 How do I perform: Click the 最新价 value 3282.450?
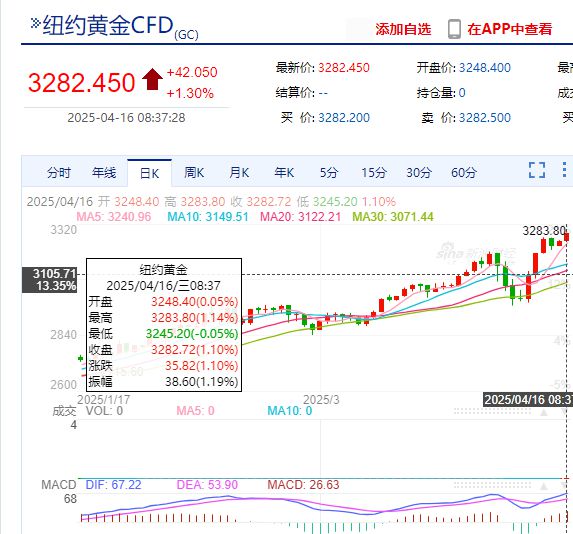click(x=344, y=68)
